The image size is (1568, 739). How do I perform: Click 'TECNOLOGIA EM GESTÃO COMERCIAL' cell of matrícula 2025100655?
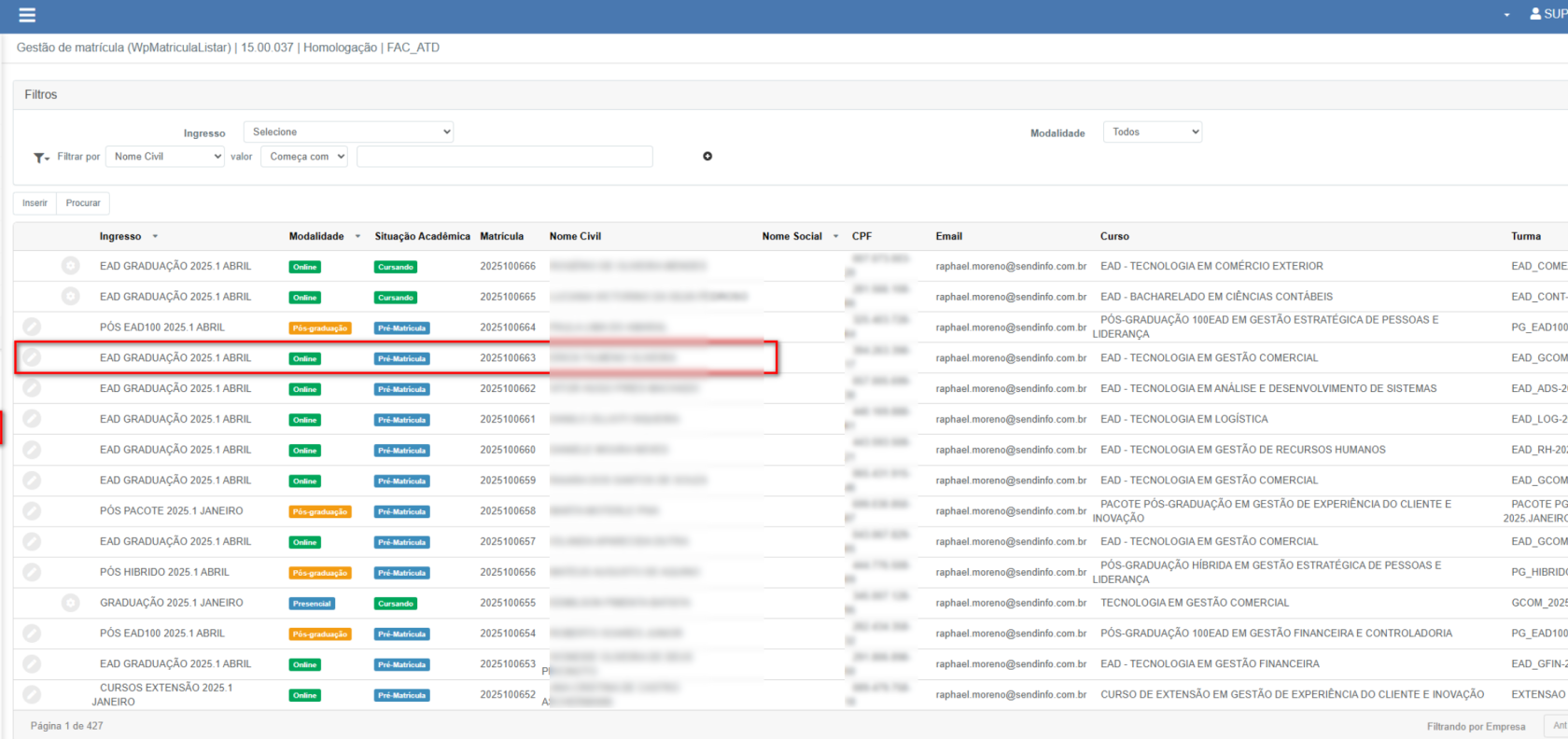coord(1195,603)
